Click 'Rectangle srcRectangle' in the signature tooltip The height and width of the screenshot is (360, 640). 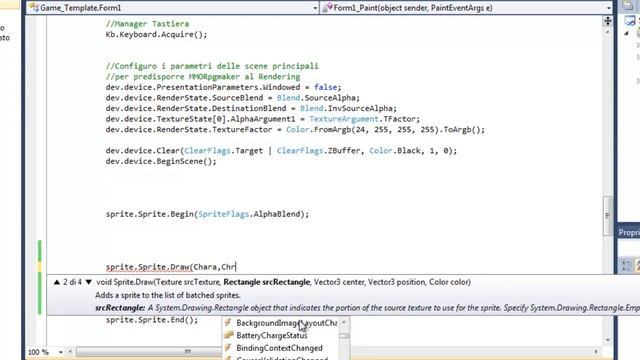(267, 282)
